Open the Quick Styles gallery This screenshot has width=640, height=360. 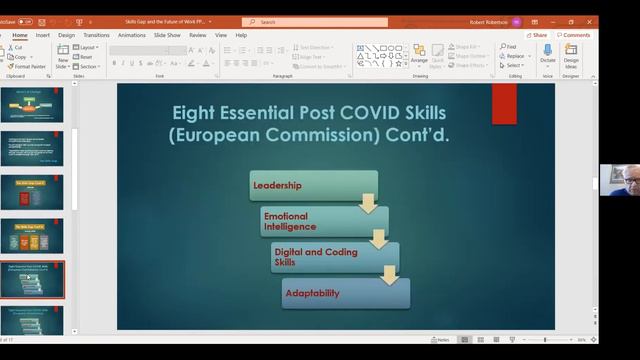click(437, 56)
